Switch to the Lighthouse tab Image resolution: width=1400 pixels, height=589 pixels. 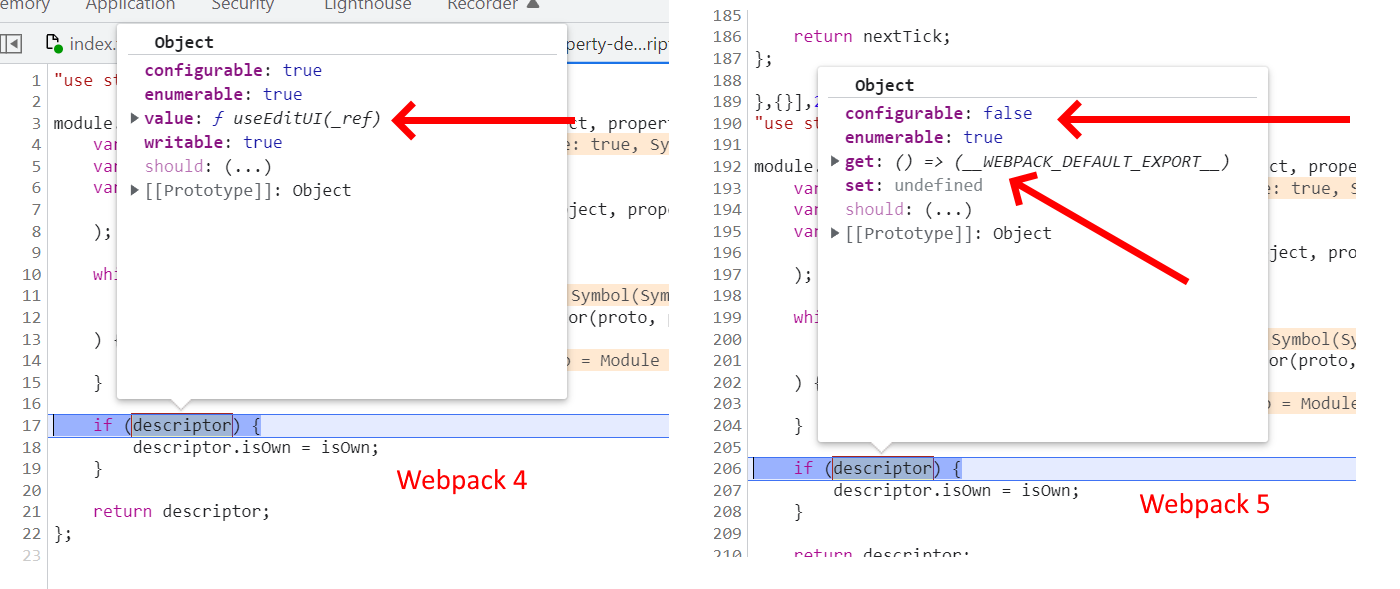pyautogui.click(x=368, y=6)
